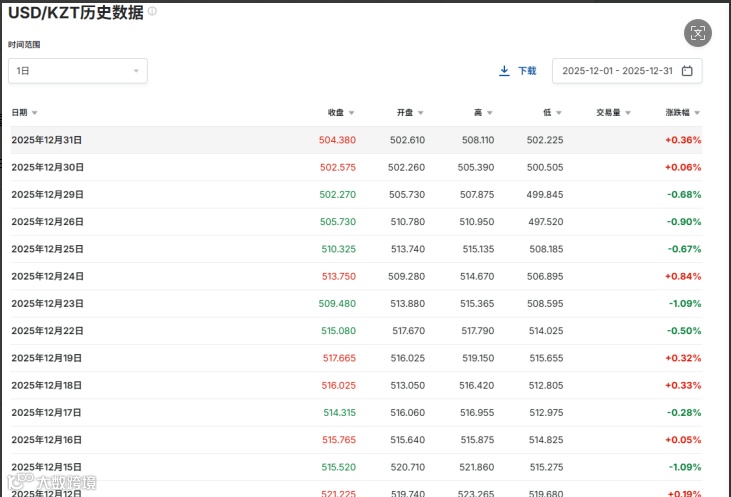Click closing price 515.080
The image size is (731, 497).
coord(338,331)
